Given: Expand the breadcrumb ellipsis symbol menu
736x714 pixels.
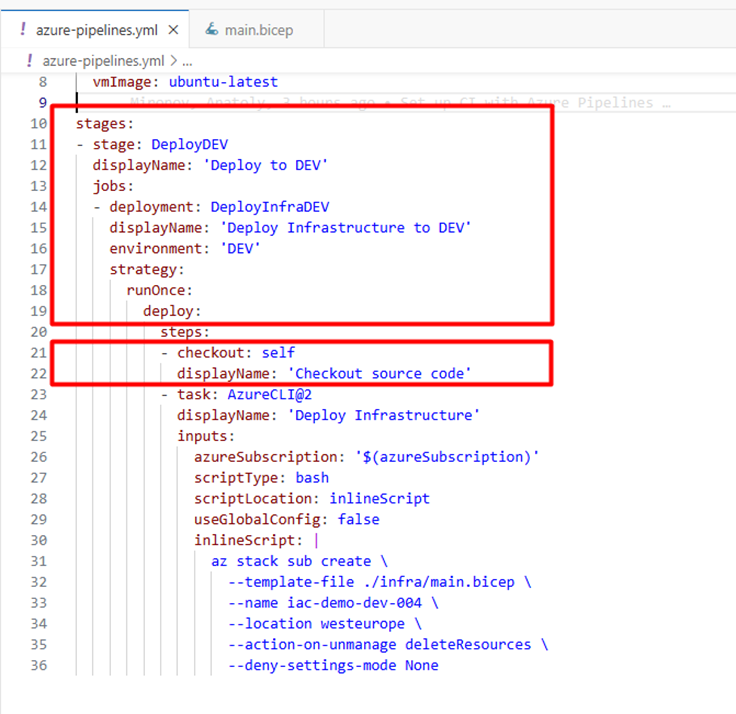Looking at the screenshot, I should pyautogui.click(x=187, y=60).
